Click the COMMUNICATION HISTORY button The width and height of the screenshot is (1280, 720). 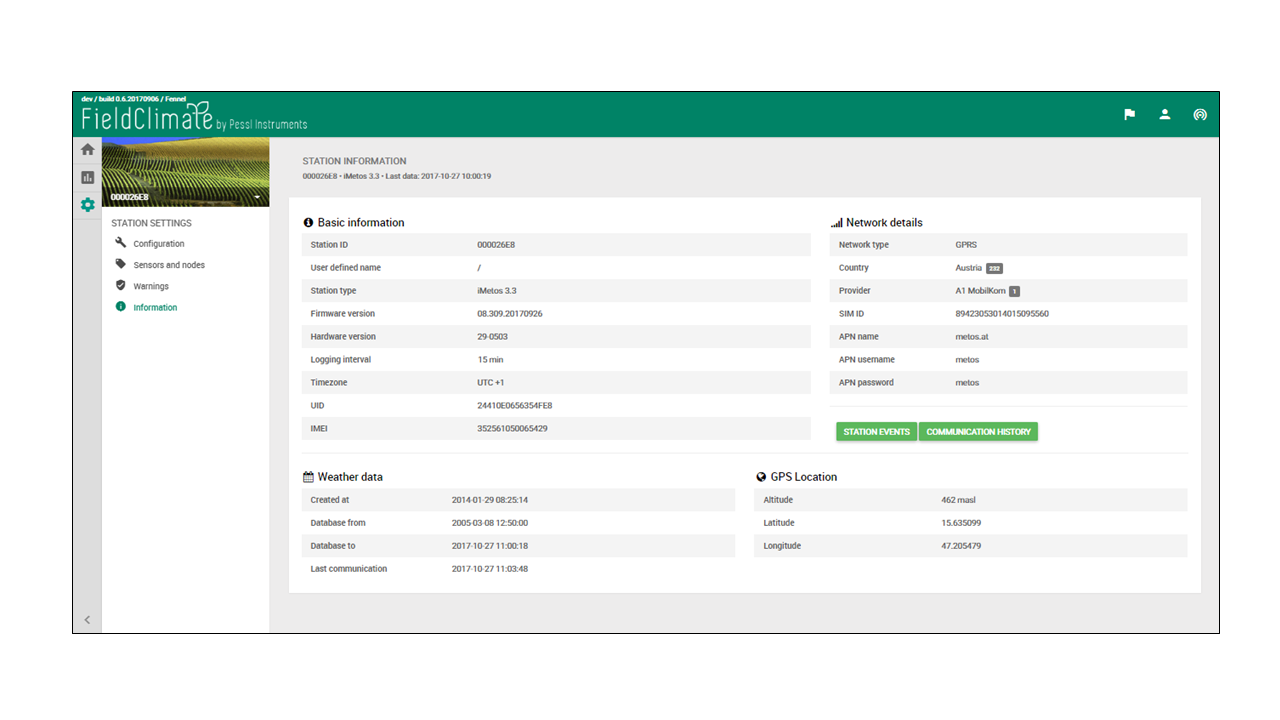coord(979,432)
